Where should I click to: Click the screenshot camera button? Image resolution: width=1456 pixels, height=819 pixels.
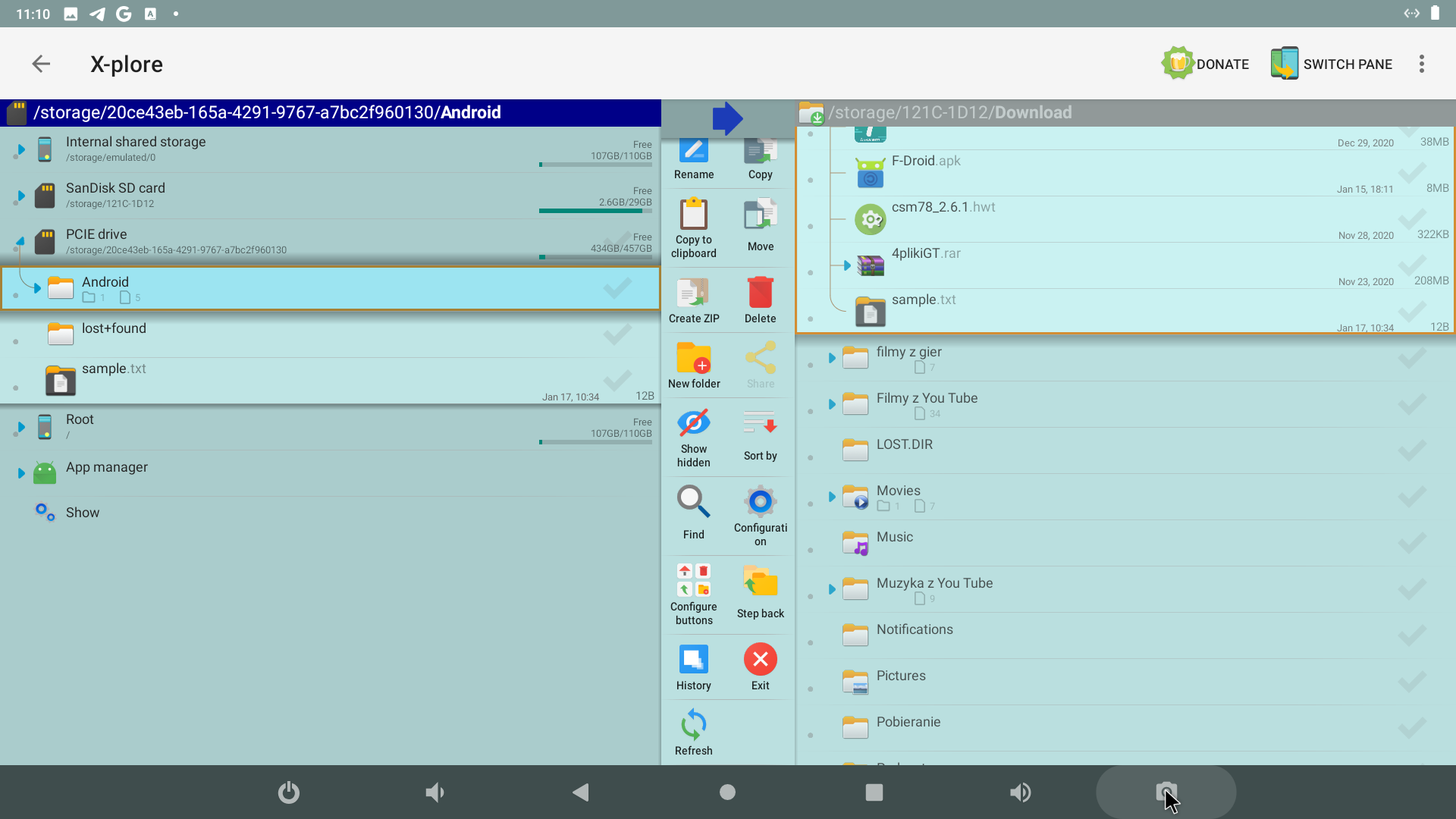1166,792
